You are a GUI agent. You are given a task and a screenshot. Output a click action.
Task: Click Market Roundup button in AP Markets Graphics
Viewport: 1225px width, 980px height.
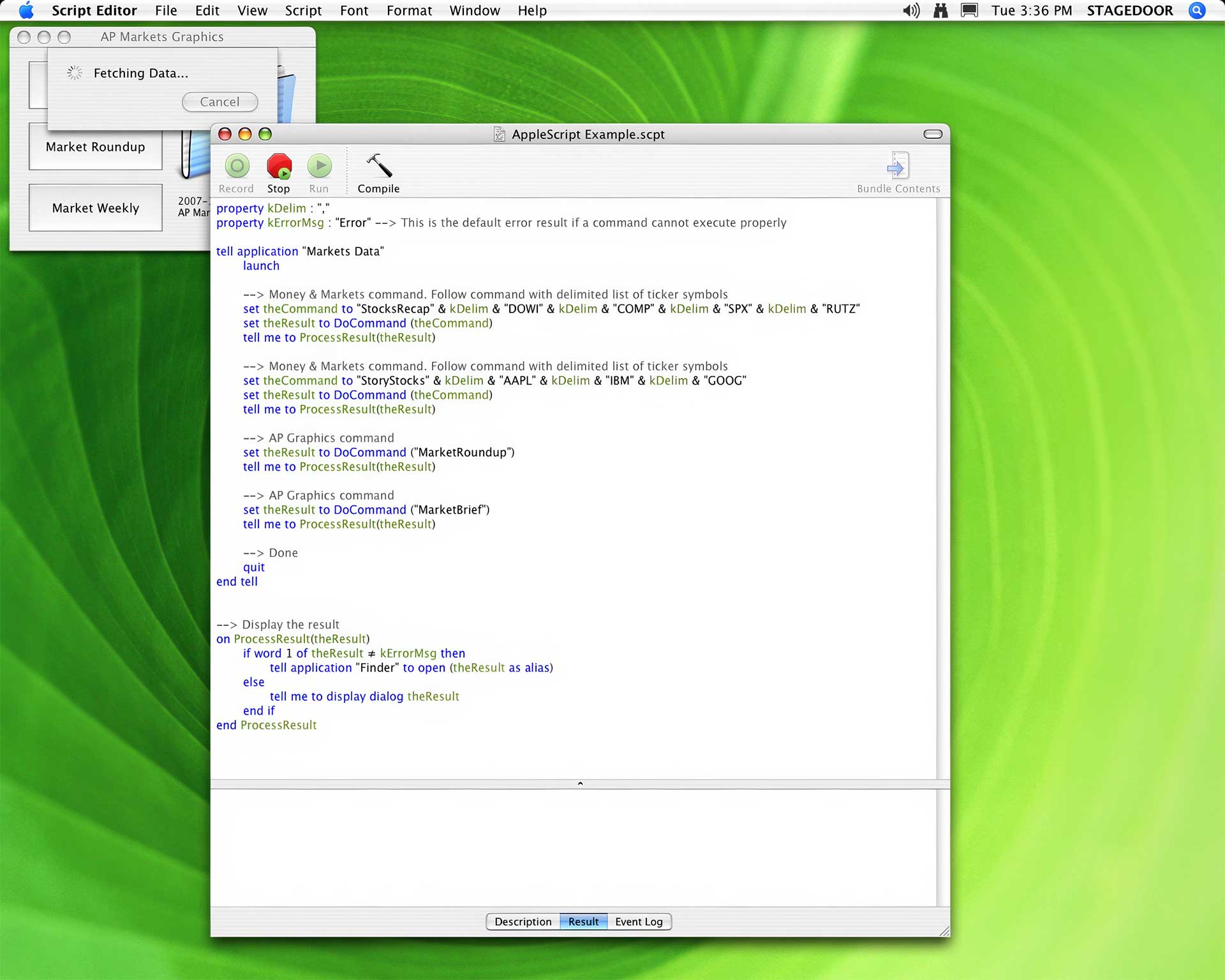click(96, 147)
